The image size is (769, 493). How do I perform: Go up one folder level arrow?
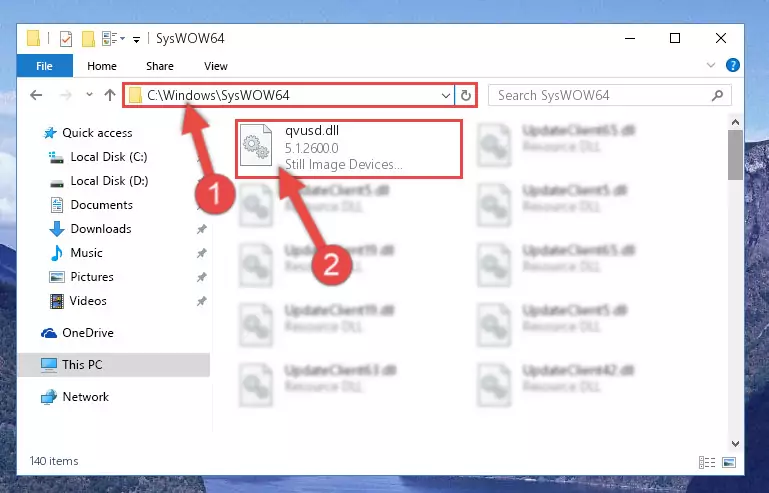[110, 95]
